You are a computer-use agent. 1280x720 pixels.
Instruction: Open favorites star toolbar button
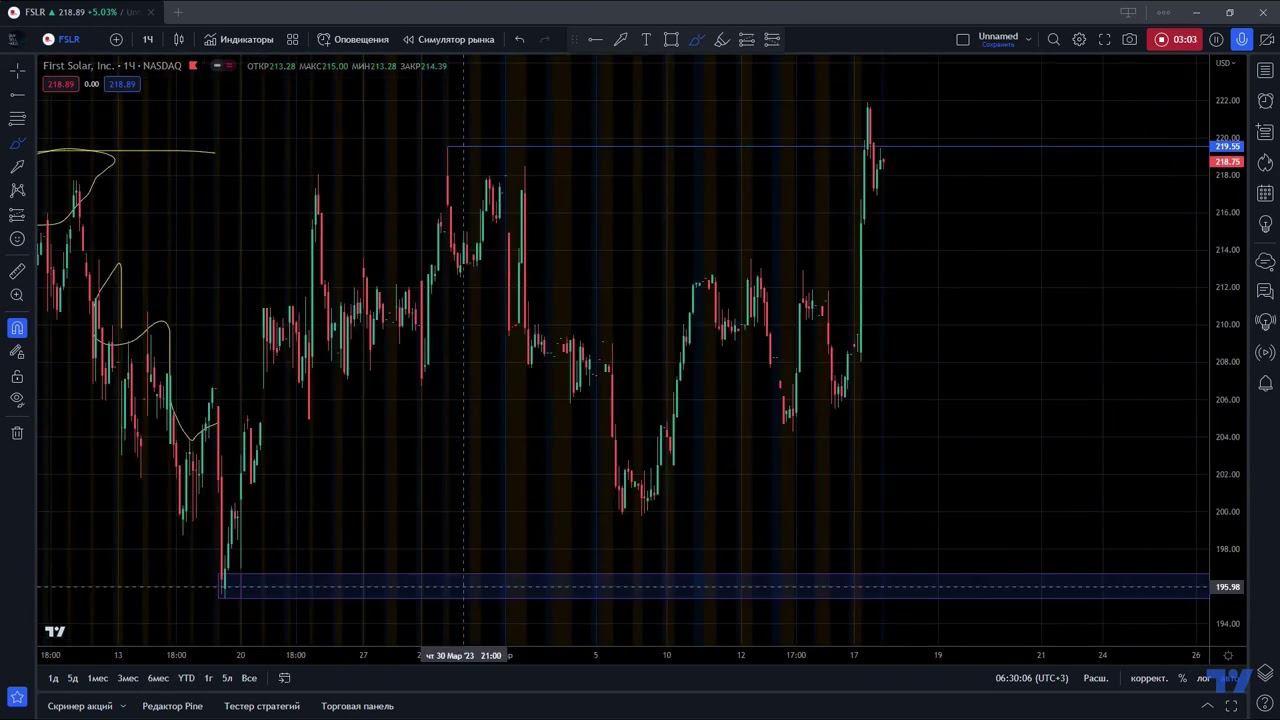(17, 696)
